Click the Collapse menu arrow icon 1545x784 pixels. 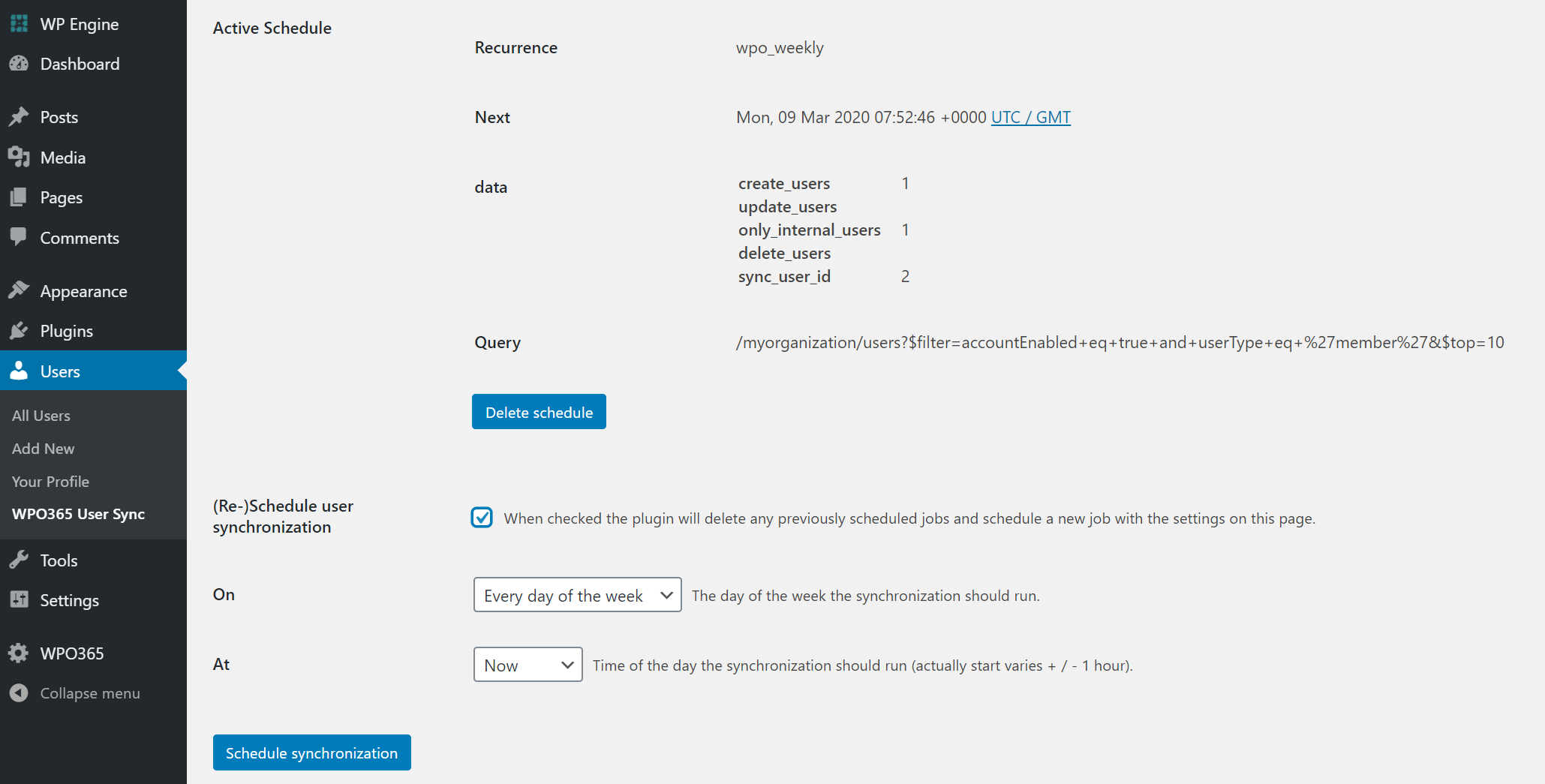(x=19, y=693)
